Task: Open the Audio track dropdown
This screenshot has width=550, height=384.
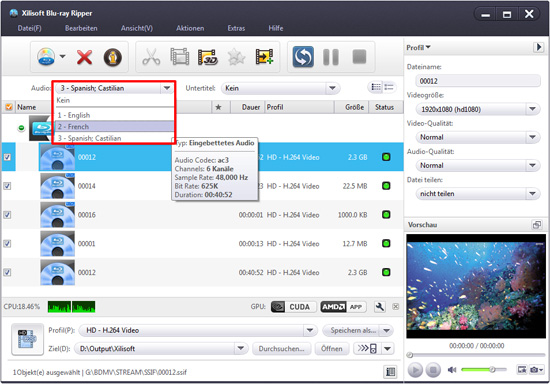Action: click(167, 88)
